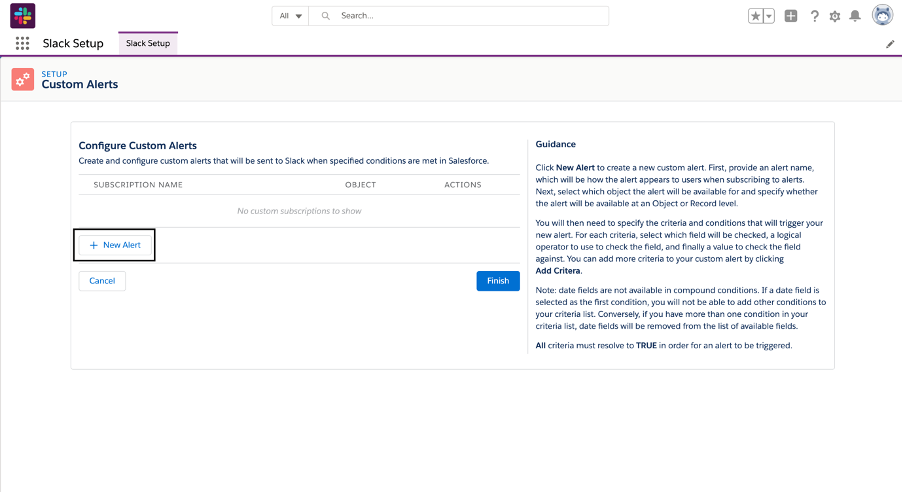Open the Help question mark icon

point(815,16)
